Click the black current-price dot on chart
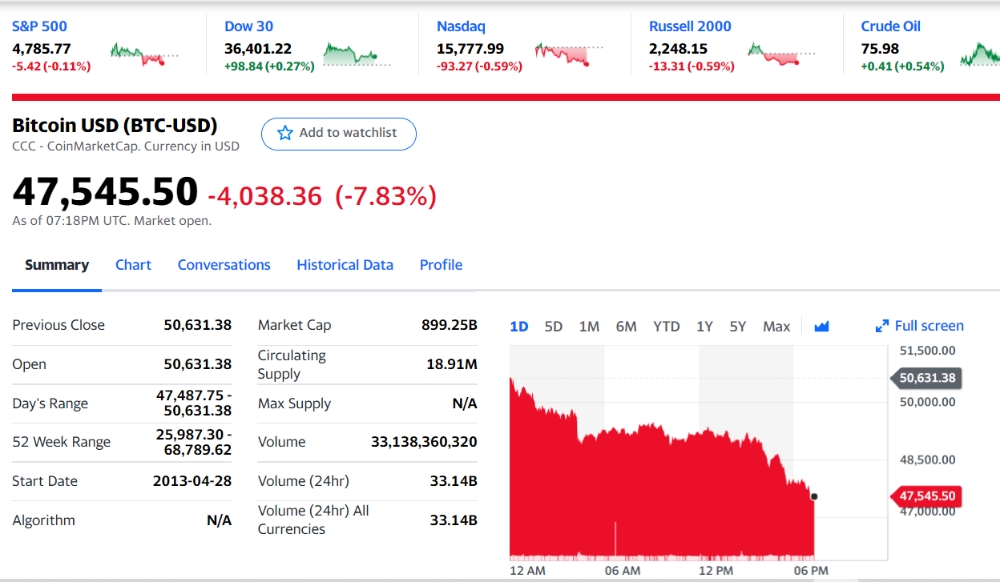1000x582 pixels. point(814,497)
